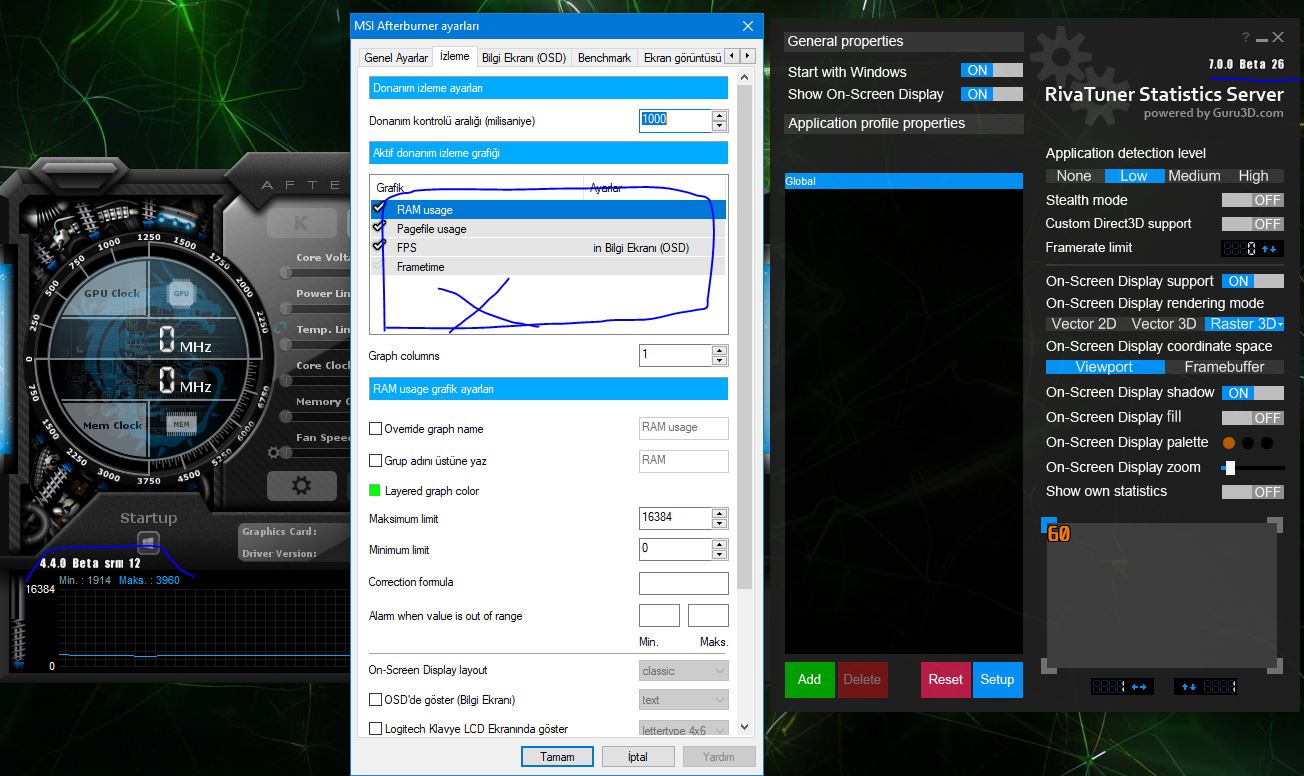Enable Show own statistics toggle
This screenshot has height=776, width=1304.
[x=1253, y=492]
